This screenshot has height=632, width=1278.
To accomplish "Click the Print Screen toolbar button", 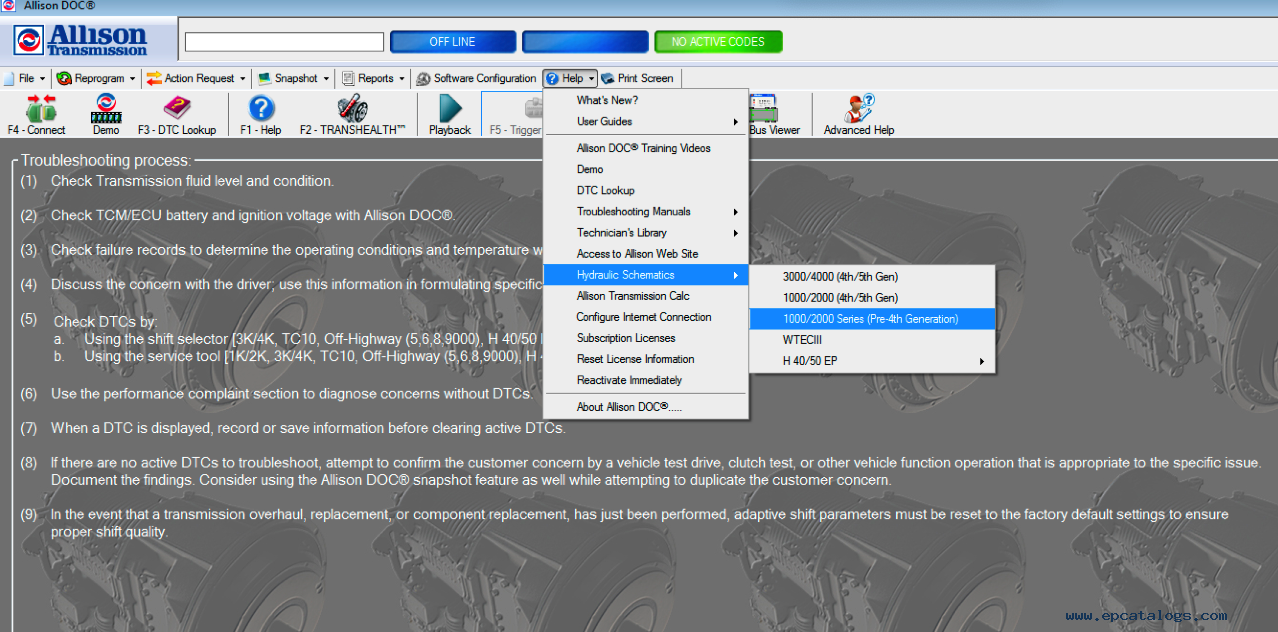I will (x=637, y=78).
